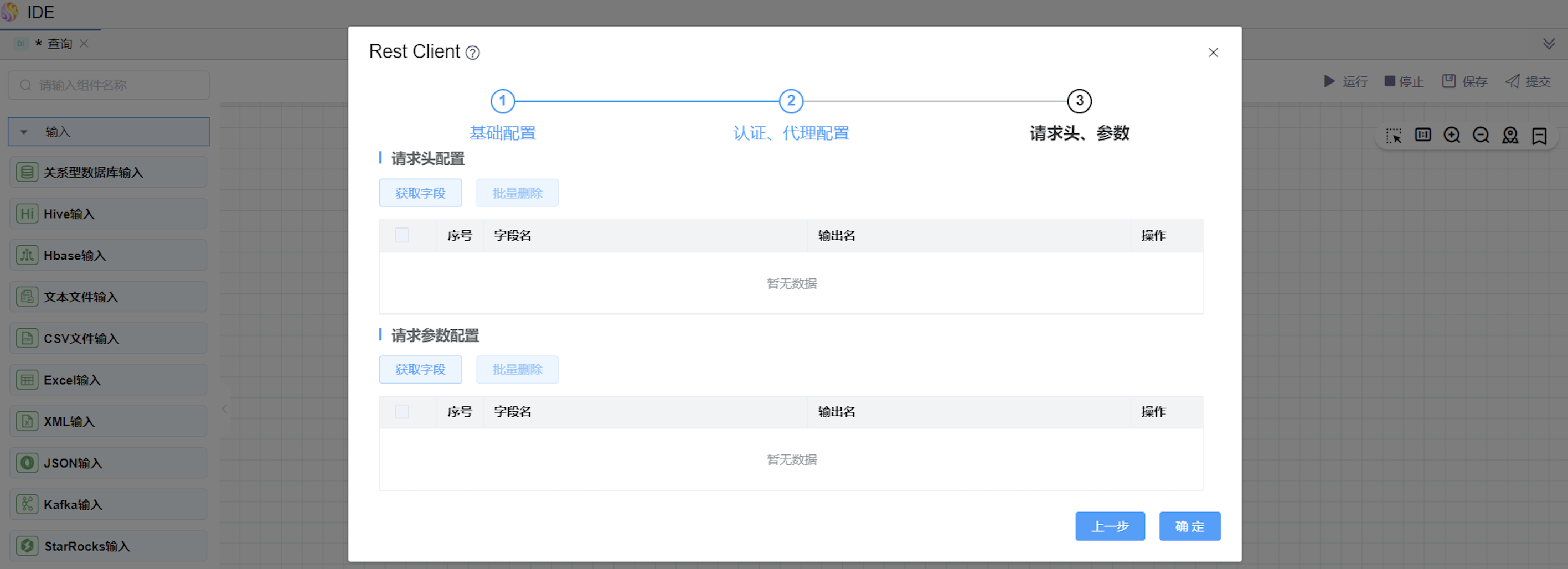Select the XML输入 component label
Image resolution: width=1568 pixels, height=569 pixels.
pos(69,422)
